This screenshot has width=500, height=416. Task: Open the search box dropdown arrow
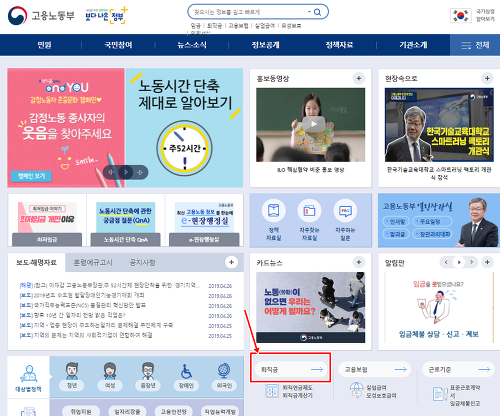pos(309,12)
